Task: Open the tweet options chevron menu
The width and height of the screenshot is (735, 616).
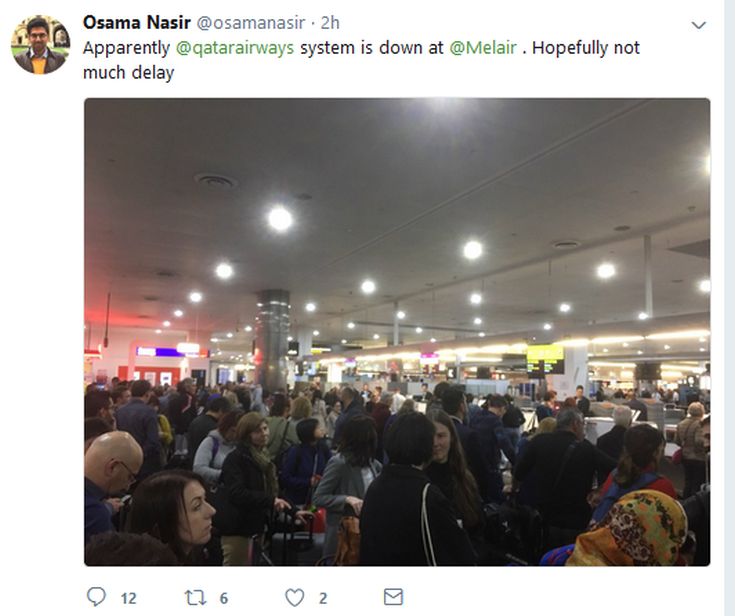Action: [x=698, y=25]
